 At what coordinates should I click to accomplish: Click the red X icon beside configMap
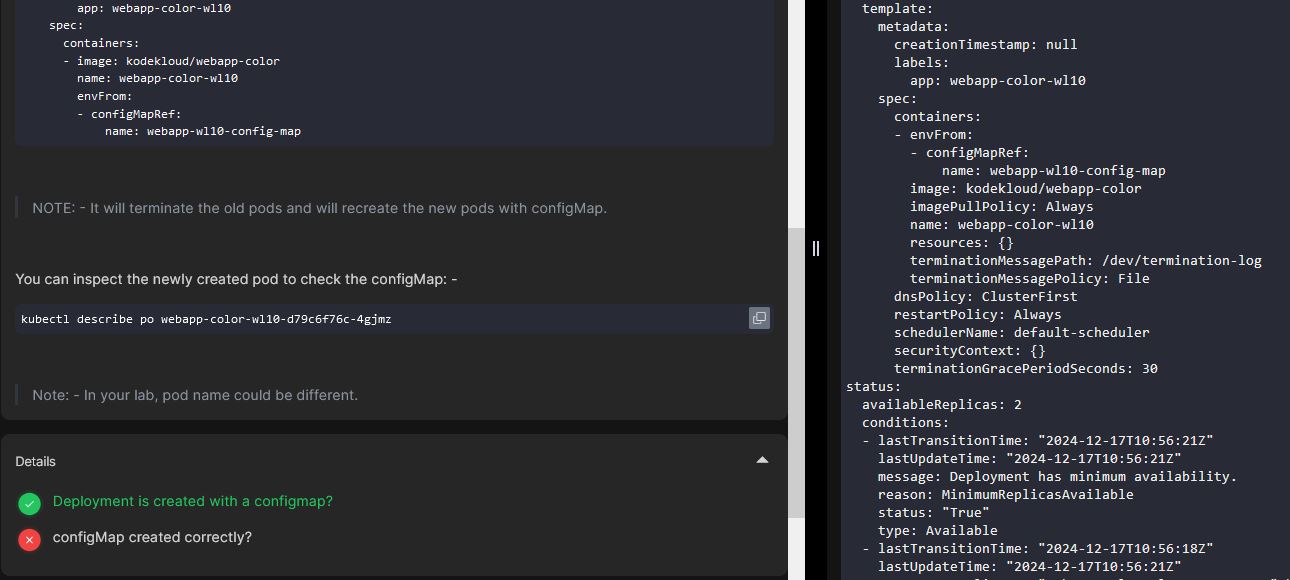(x=29, y=539)
